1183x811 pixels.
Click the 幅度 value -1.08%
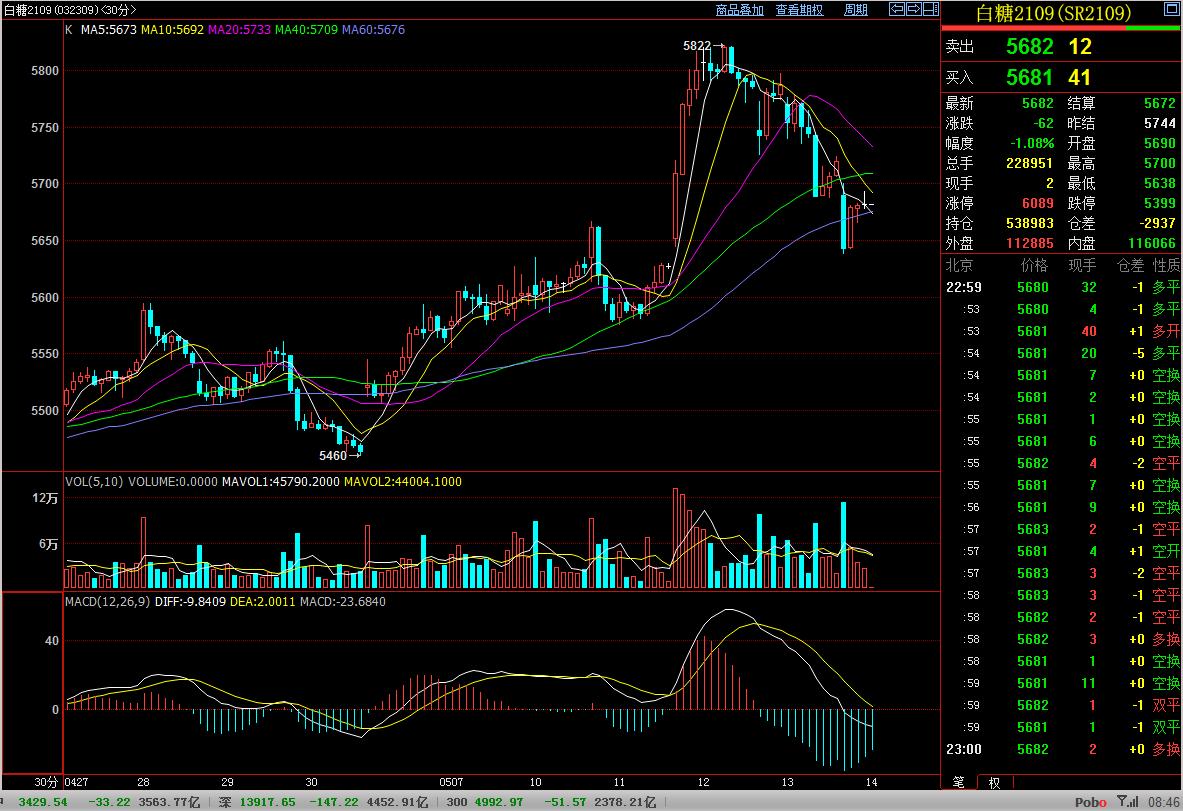click(x=1032, y=143)
